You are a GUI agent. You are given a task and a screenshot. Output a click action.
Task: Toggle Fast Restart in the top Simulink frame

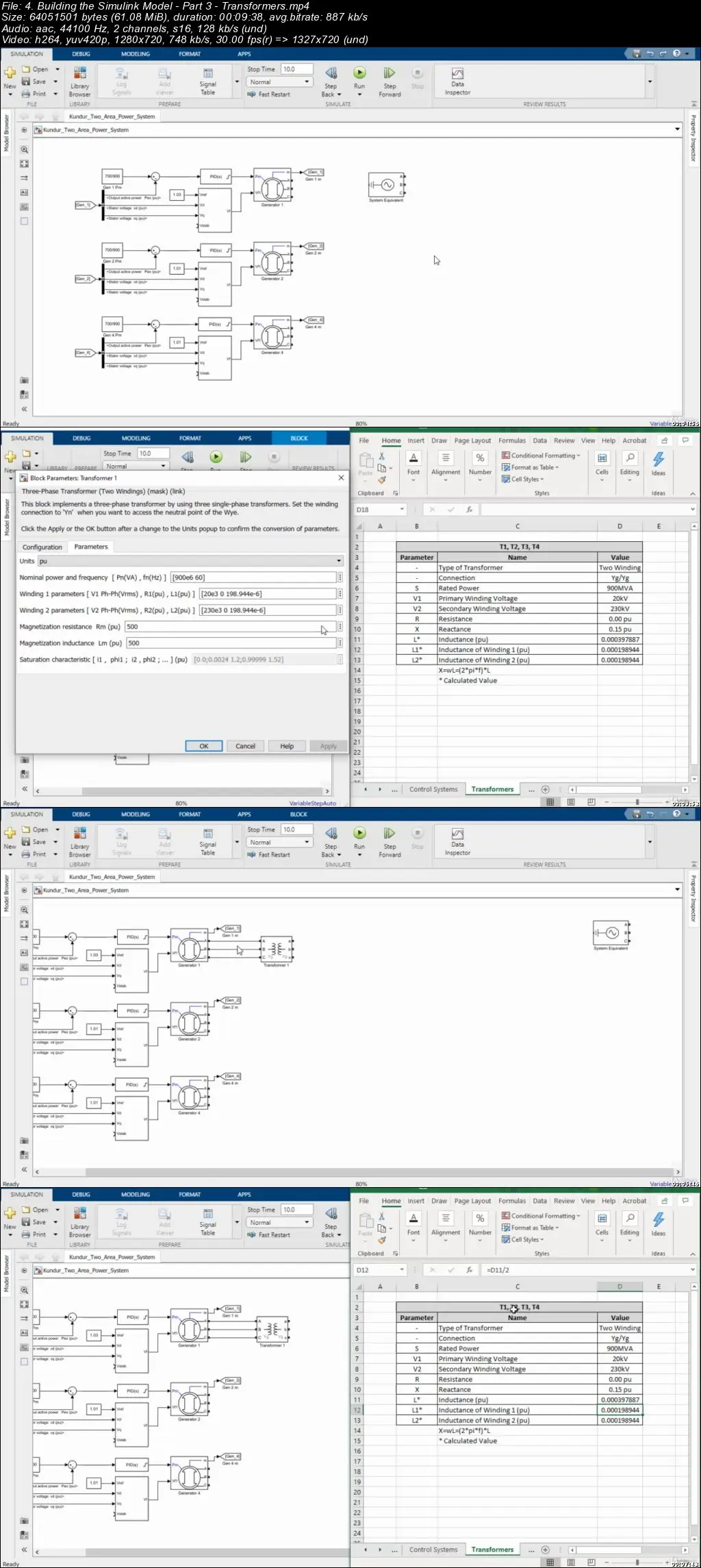[x=269, y=95]
